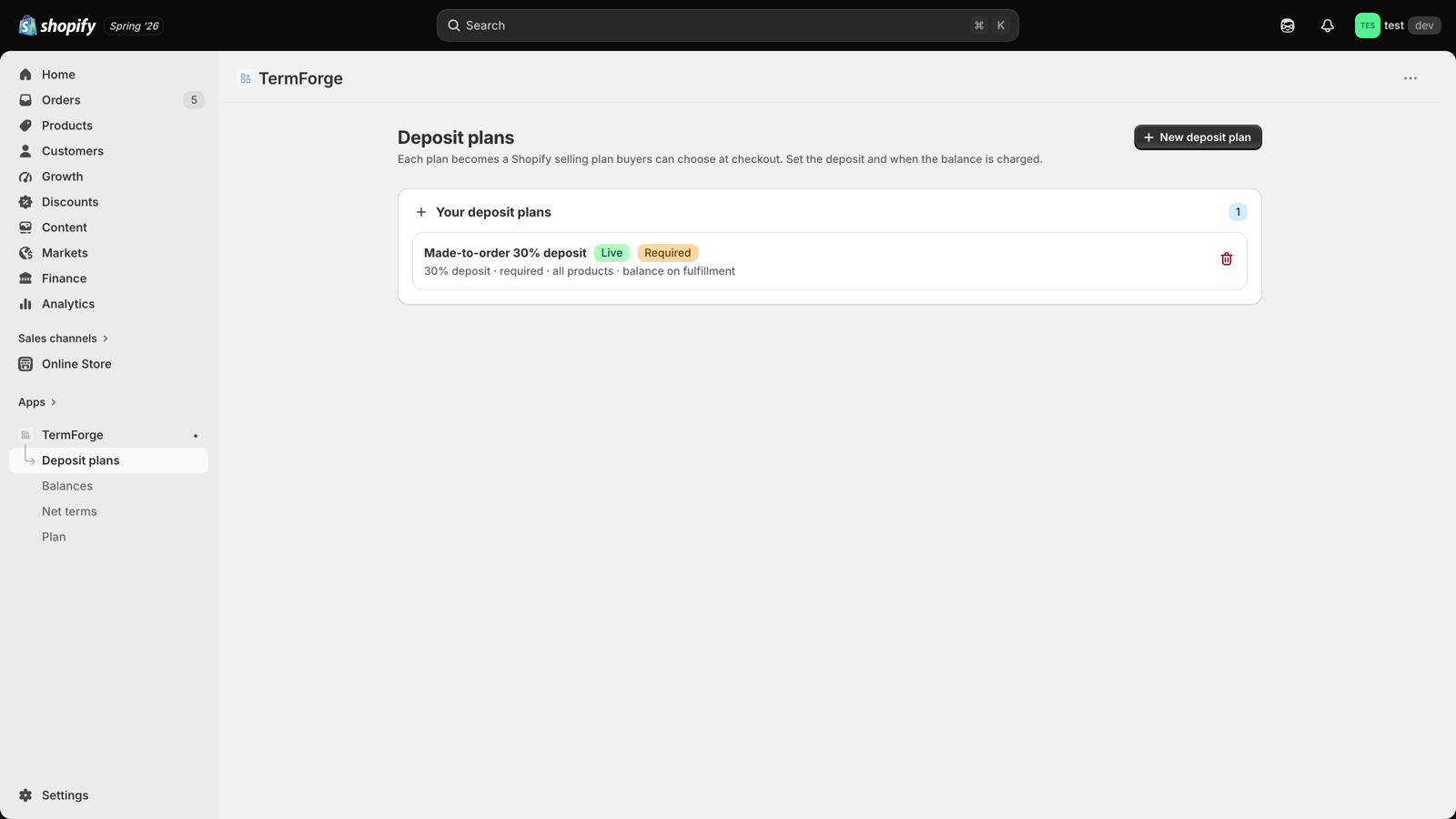
Task: Open the notifications bell
Action: [x=1327, y=25]
